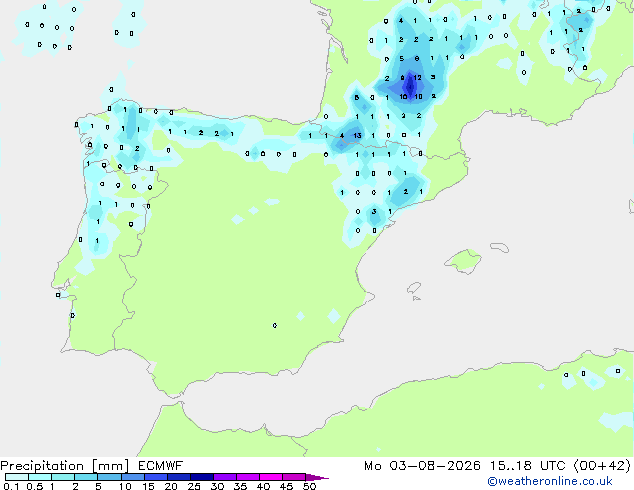Click the date "Mo 03-08-2026"

point(422,466)
